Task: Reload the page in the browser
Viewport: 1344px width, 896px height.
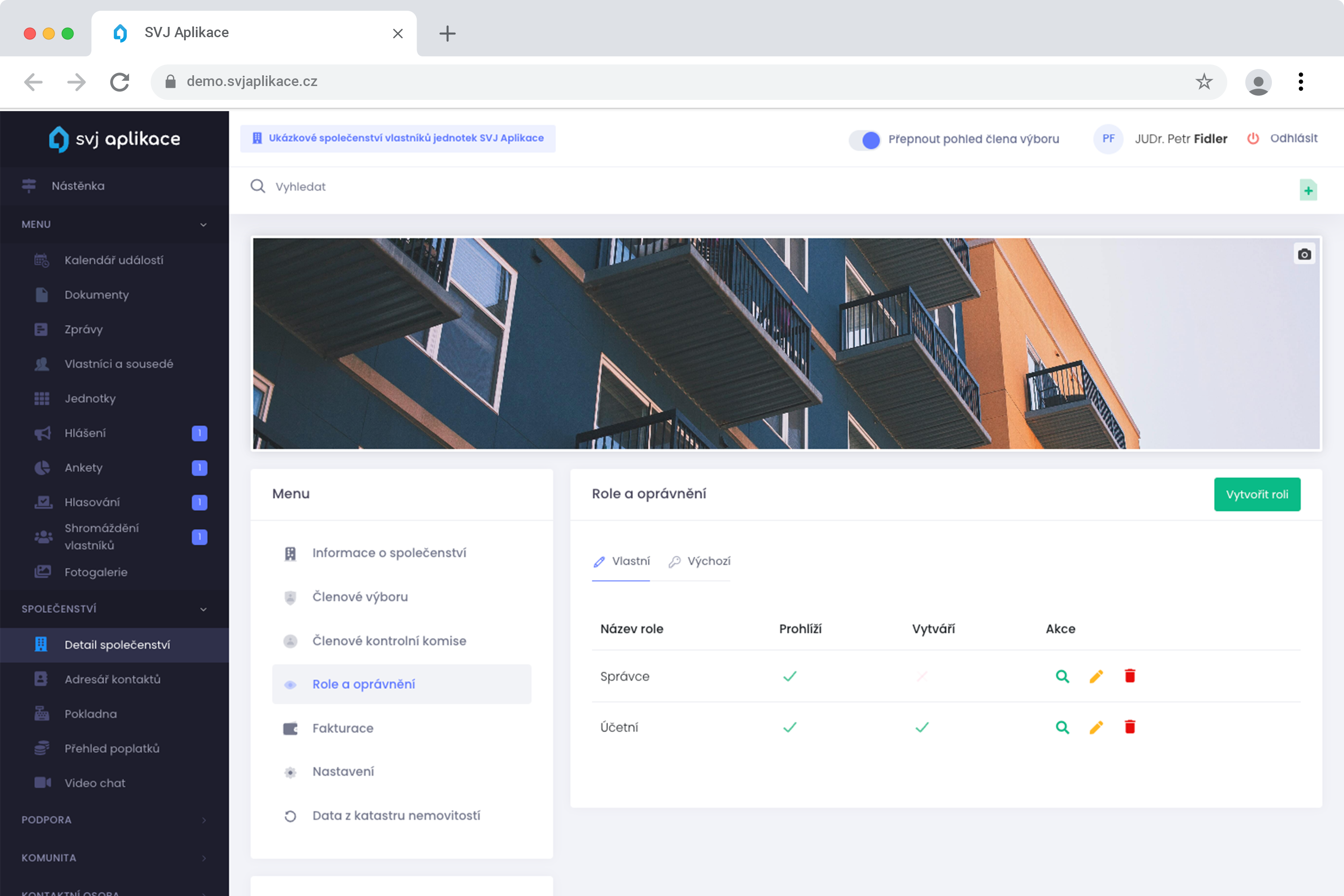Action: coord(120,82)
